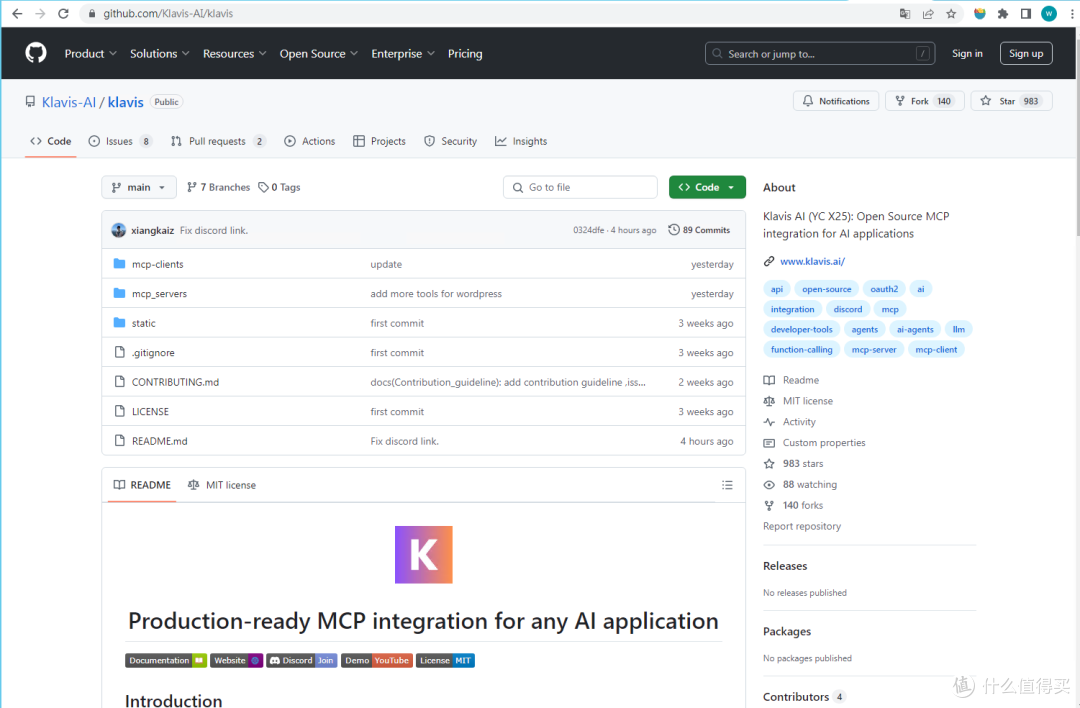Switch to the Actions tab
The width and height of the screenshot is (1080, 708).
pos(309,141)
